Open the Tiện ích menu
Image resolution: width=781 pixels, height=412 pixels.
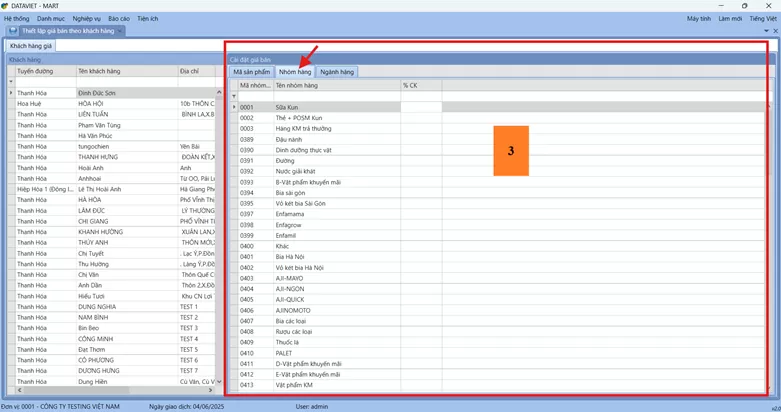pyautogui.click(x=147, y=18)
